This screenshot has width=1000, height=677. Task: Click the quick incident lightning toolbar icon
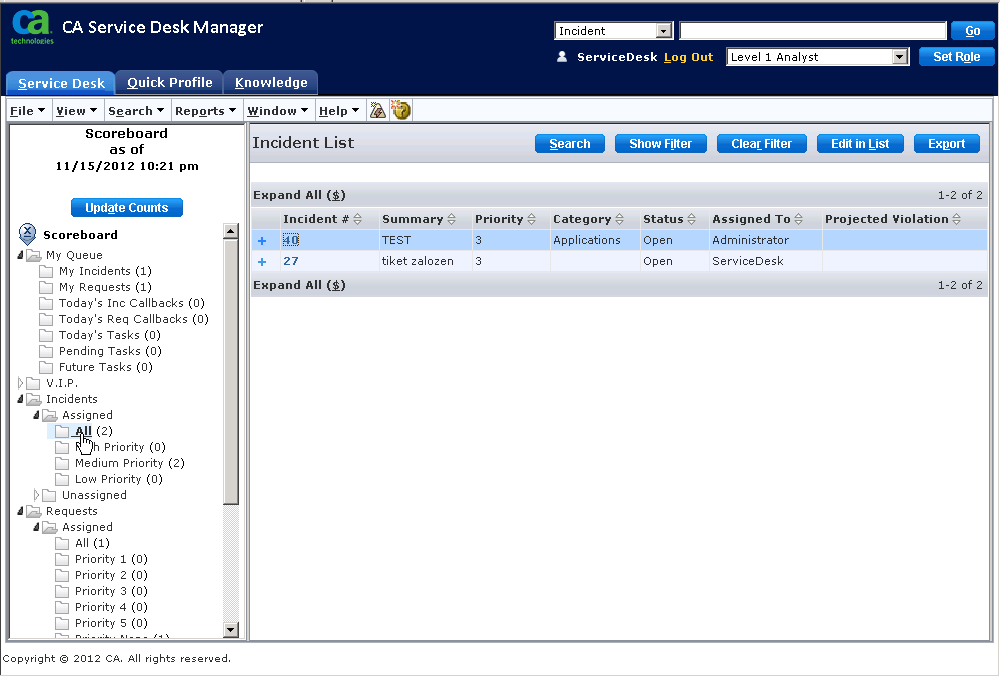click(x=378, y=111)
